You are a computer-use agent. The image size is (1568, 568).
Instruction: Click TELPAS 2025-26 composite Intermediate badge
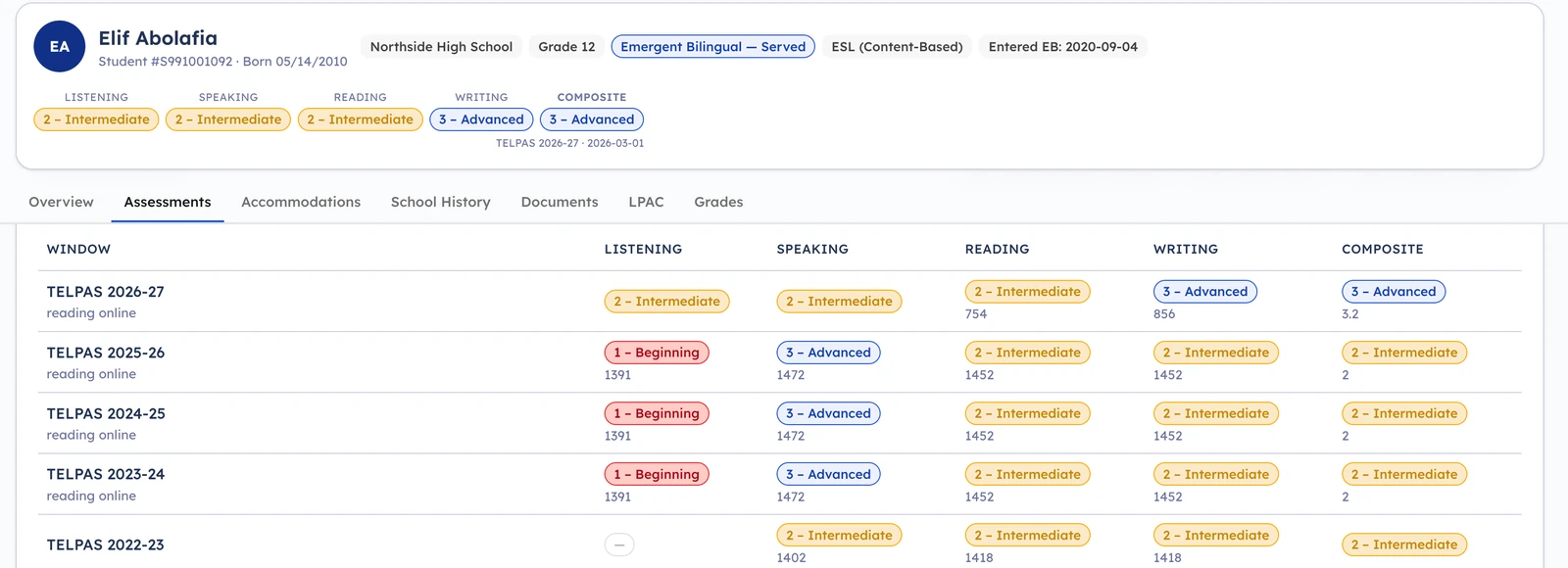pos(1403,353)
